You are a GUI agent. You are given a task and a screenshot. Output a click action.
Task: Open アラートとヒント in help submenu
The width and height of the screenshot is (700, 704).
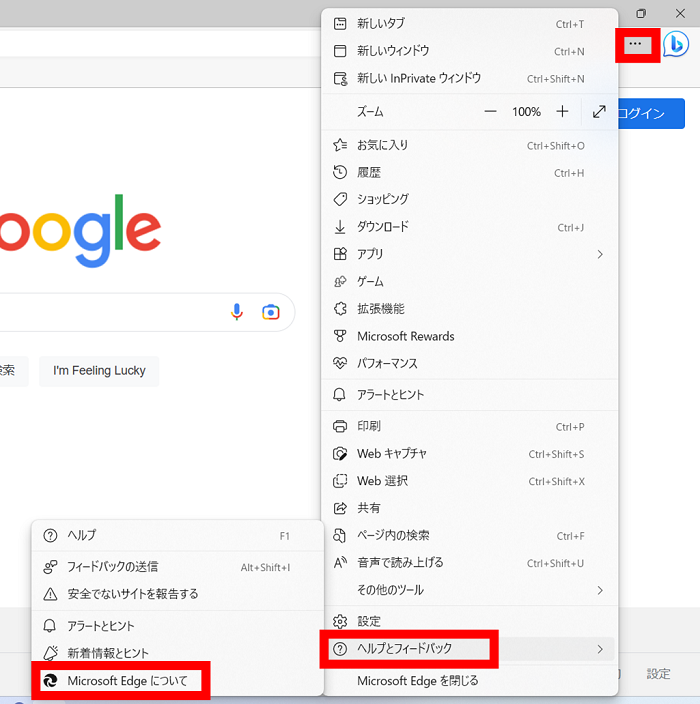[177, 626]
